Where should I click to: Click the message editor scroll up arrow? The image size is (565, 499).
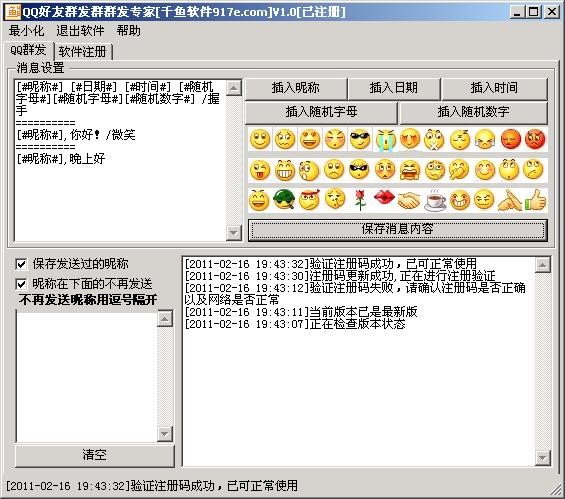click(234, 88)
